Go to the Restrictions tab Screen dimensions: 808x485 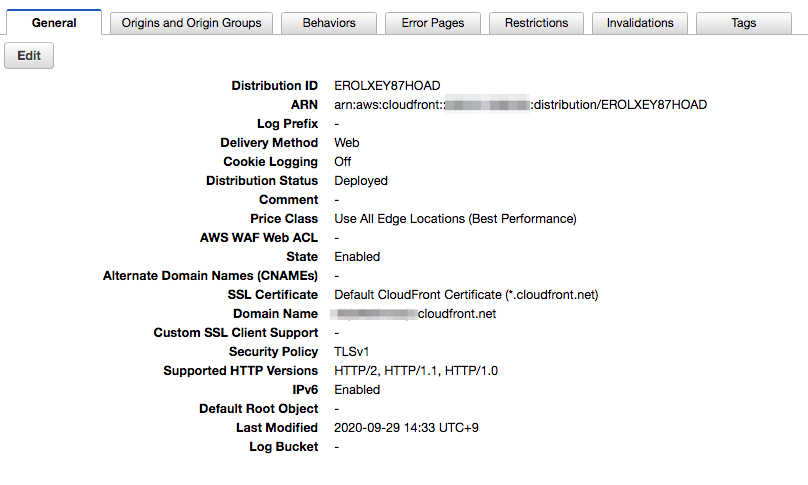(x=536, y=23)
